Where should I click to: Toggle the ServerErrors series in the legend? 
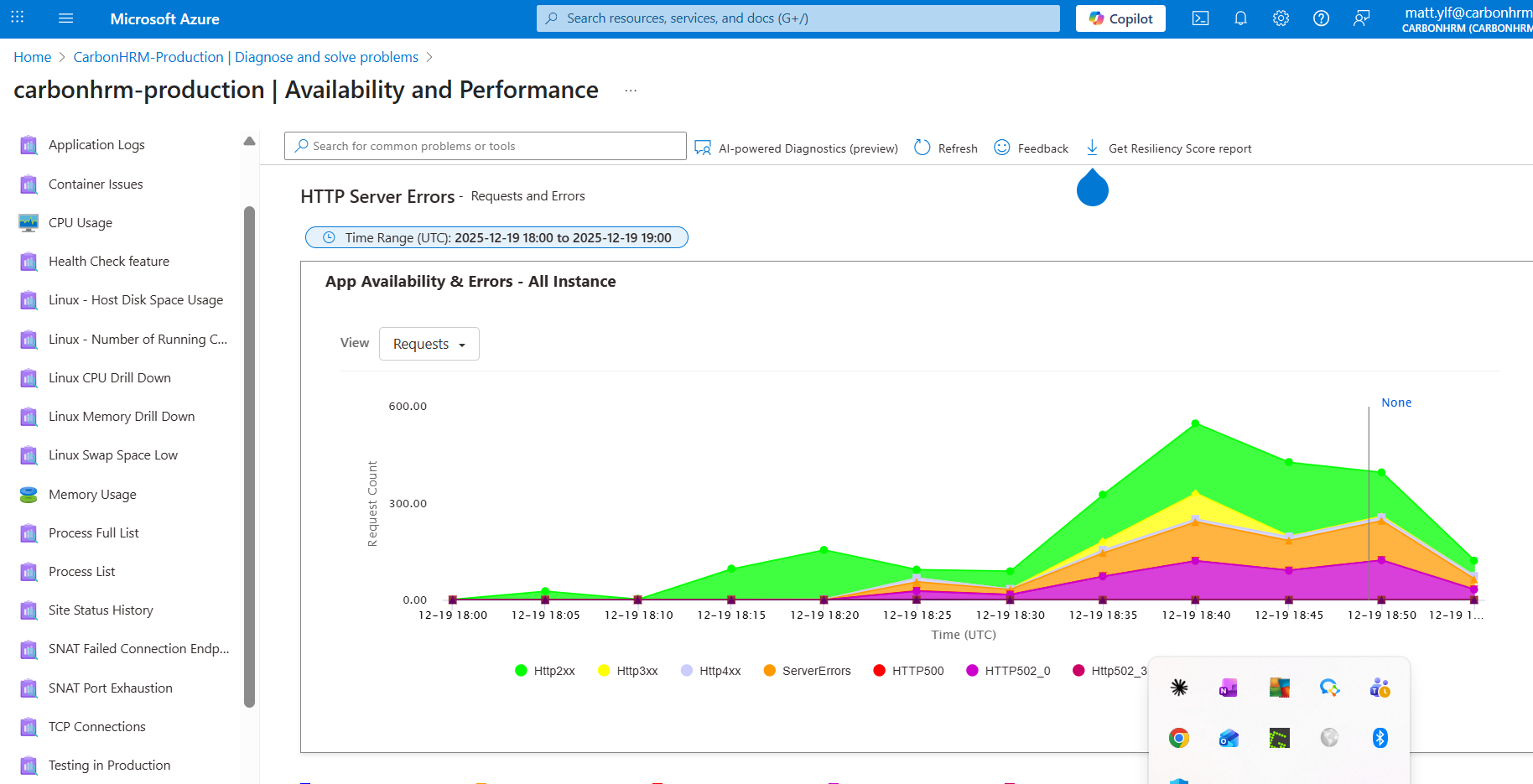[x=808, y=671]
